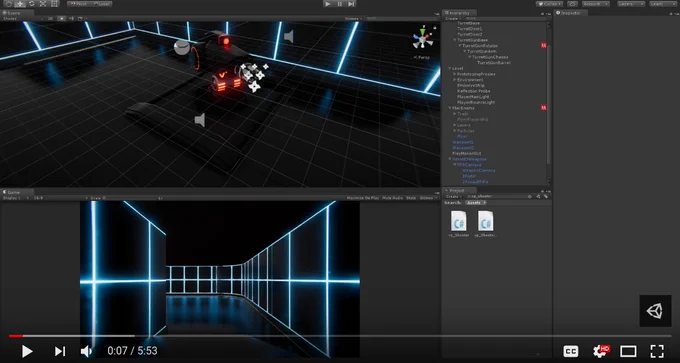
Task: Select the first C# script thumbnail
Action: tap(458, 221)
